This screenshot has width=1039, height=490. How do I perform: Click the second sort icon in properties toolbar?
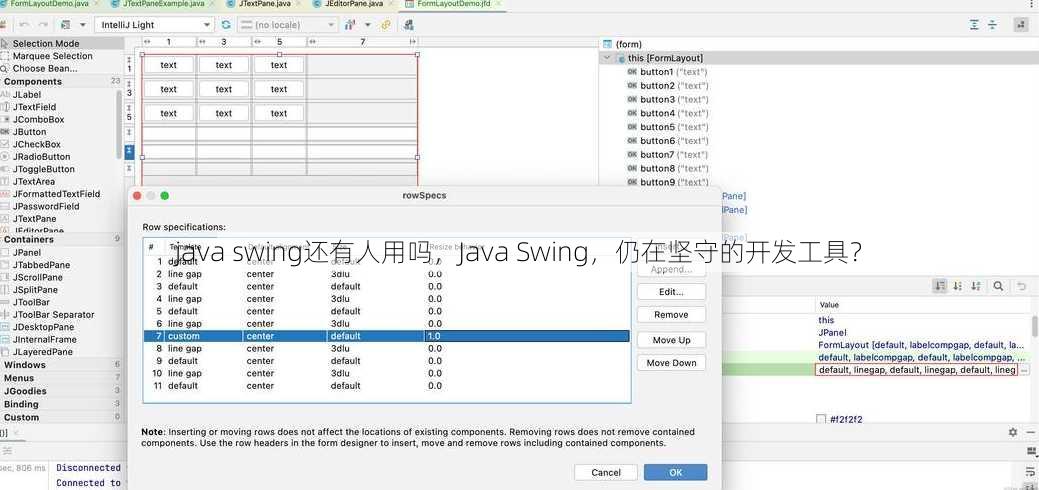(x=957, y=286)
